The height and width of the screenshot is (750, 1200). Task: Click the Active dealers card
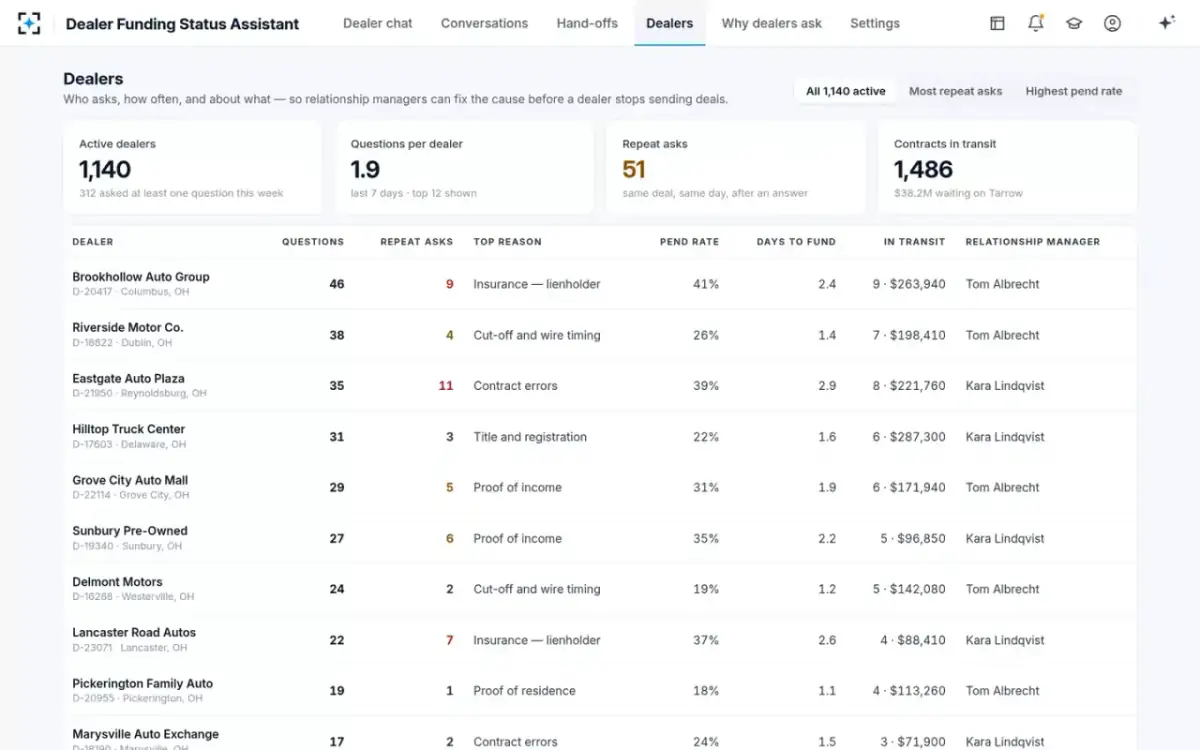click(x=192, y=167)
